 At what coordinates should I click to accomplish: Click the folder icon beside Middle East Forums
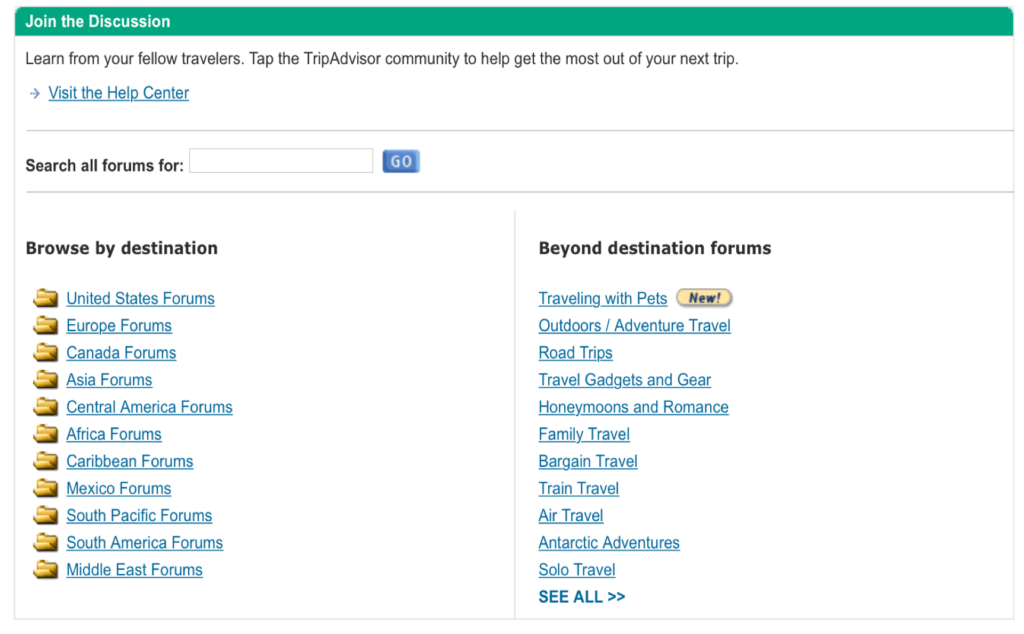46,569
